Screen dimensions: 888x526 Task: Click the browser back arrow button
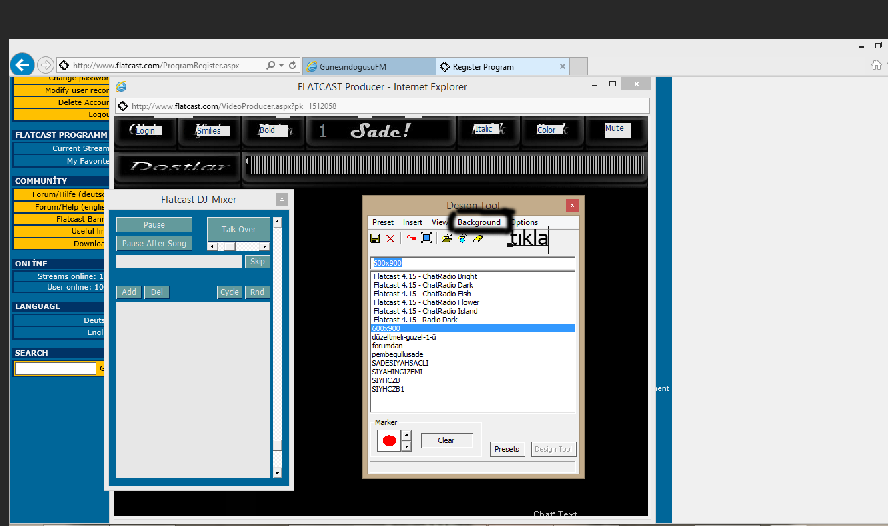click(x=22, y=65)
